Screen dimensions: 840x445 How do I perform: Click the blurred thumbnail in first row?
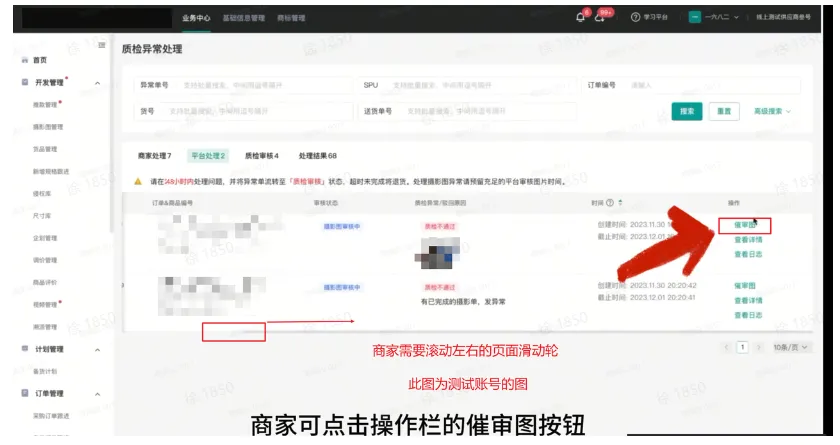click(438, 253)
